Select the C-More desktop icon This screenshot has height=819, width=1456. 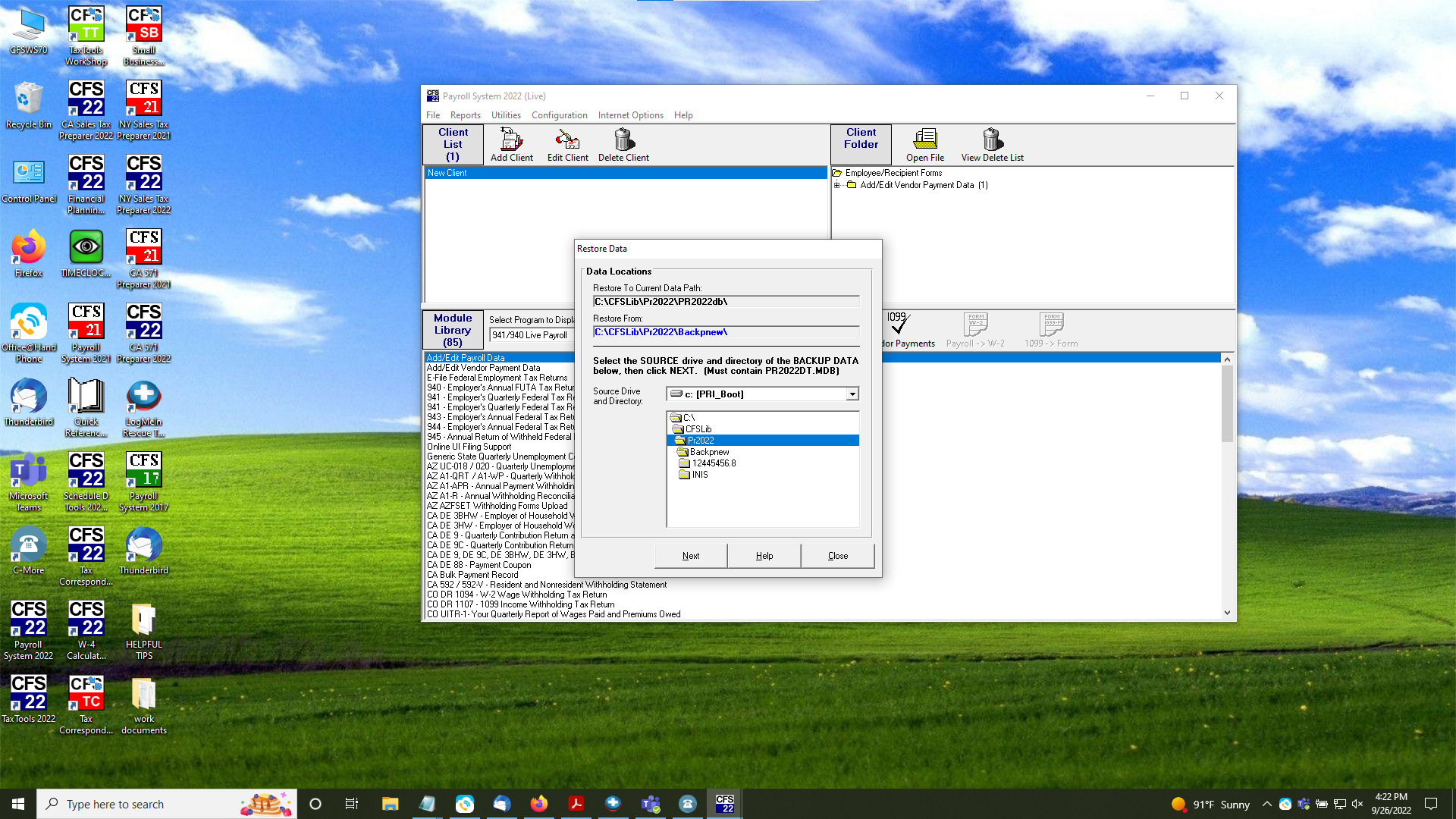click(29, 551)
